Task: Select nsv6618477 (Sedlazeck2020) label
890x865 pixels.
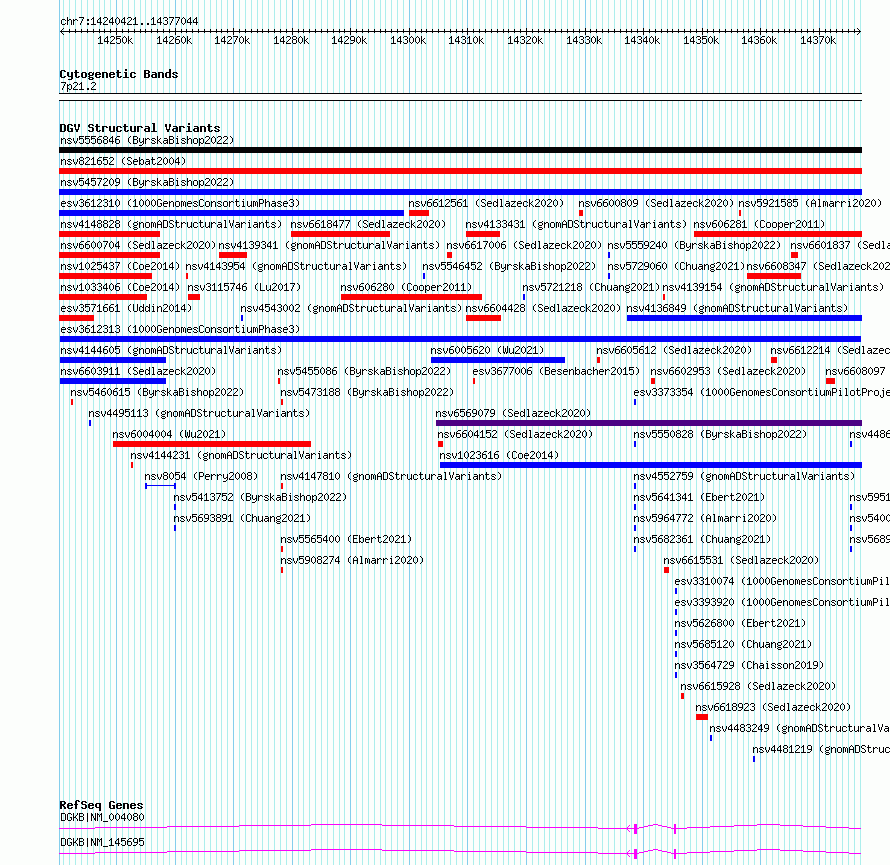Action: point(368,224)
